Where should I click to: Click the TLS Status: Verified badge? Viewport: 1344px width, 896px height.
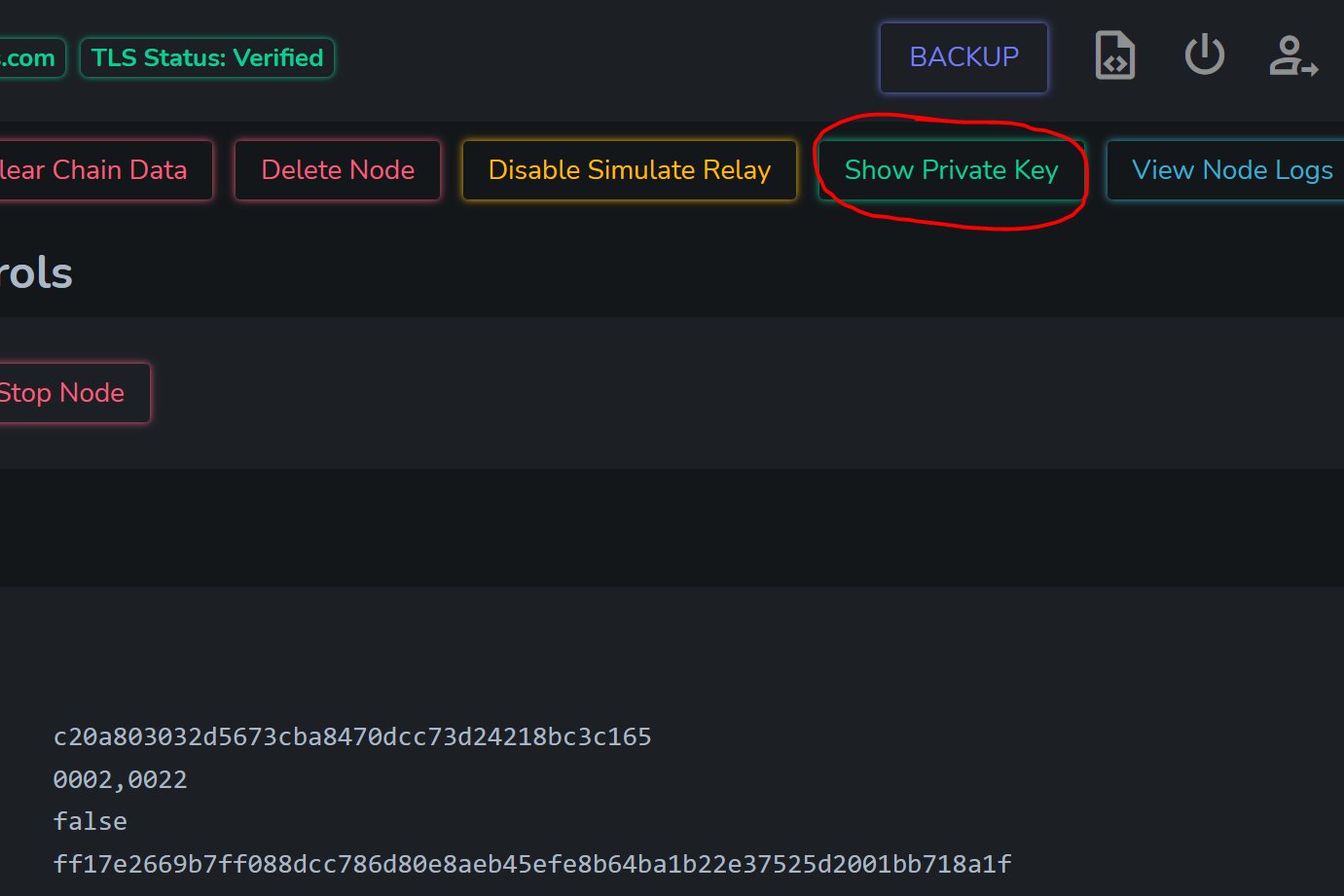coord(207,58)
